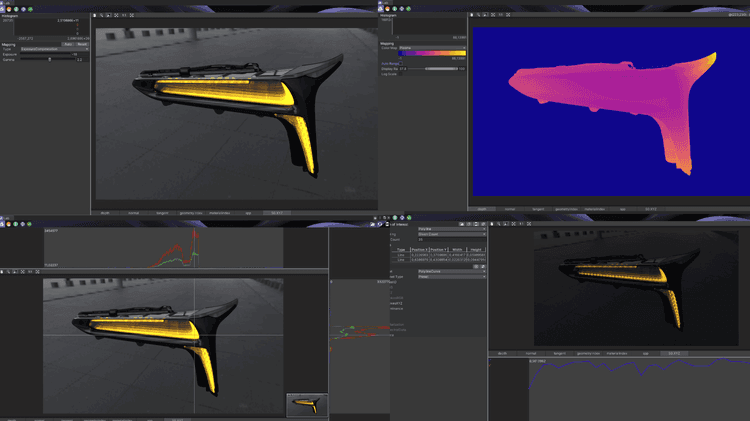750x421 pixels.
Task: Click the orange color-wheel icon in the plasma-map window toolbar
Action: pos(387,9)
